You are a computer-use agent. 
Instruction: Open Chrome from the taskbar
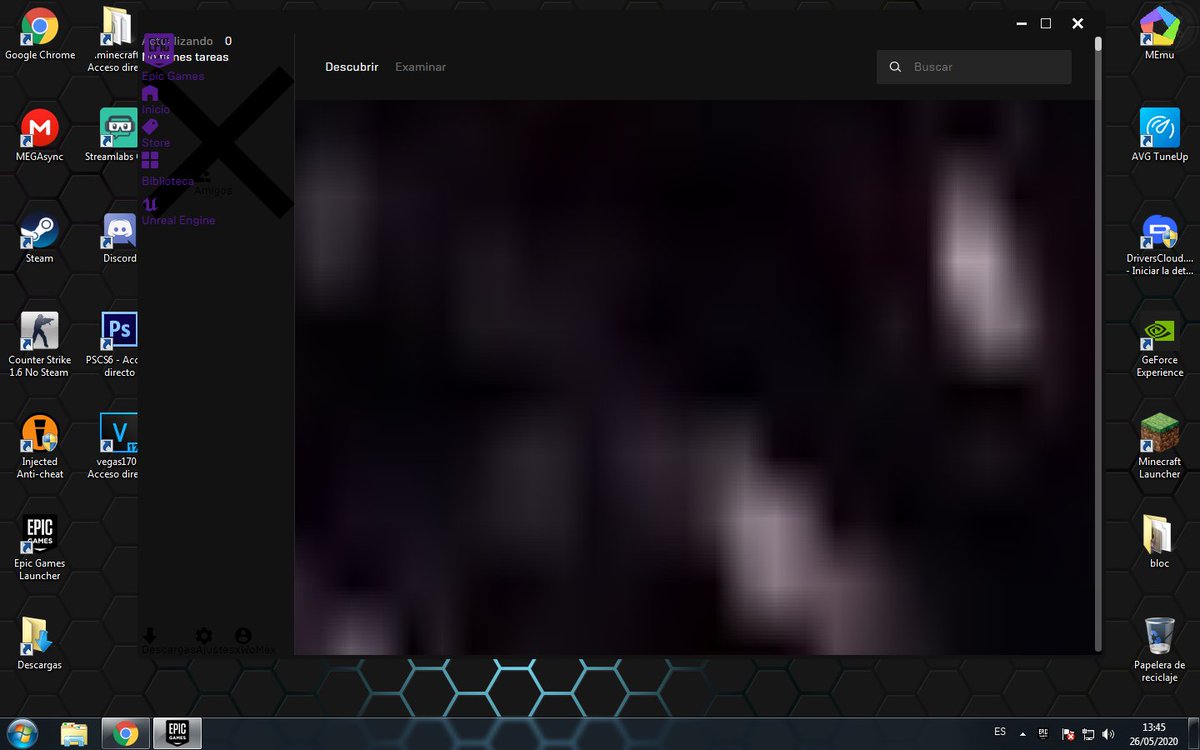pos(126,734)
